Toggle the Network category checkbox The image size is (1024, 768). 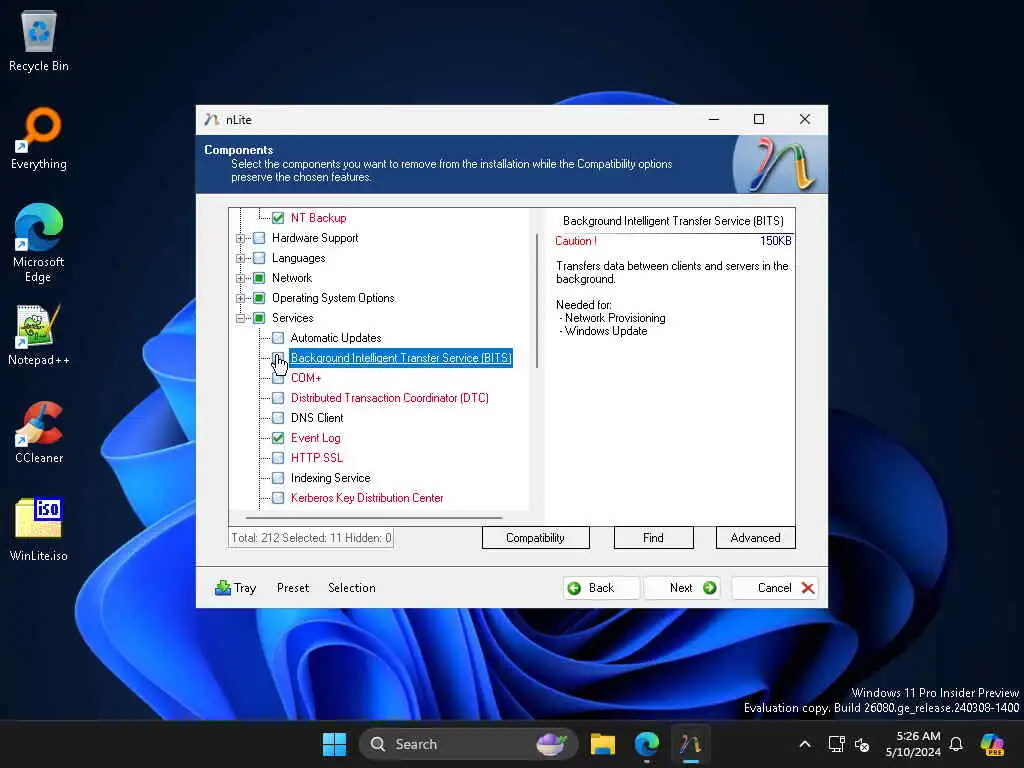click(259, 278)
